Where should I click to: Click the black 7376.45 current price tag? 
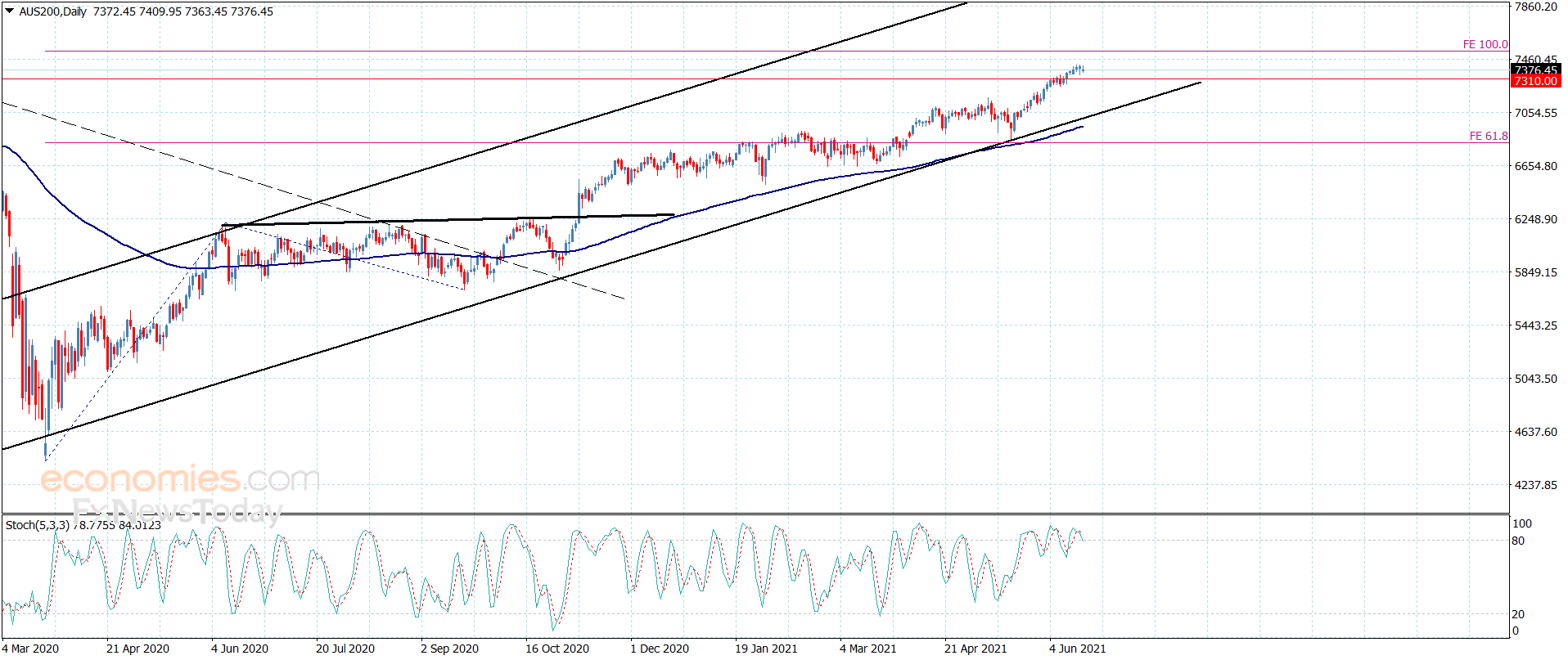click(x=1535, y=70)
